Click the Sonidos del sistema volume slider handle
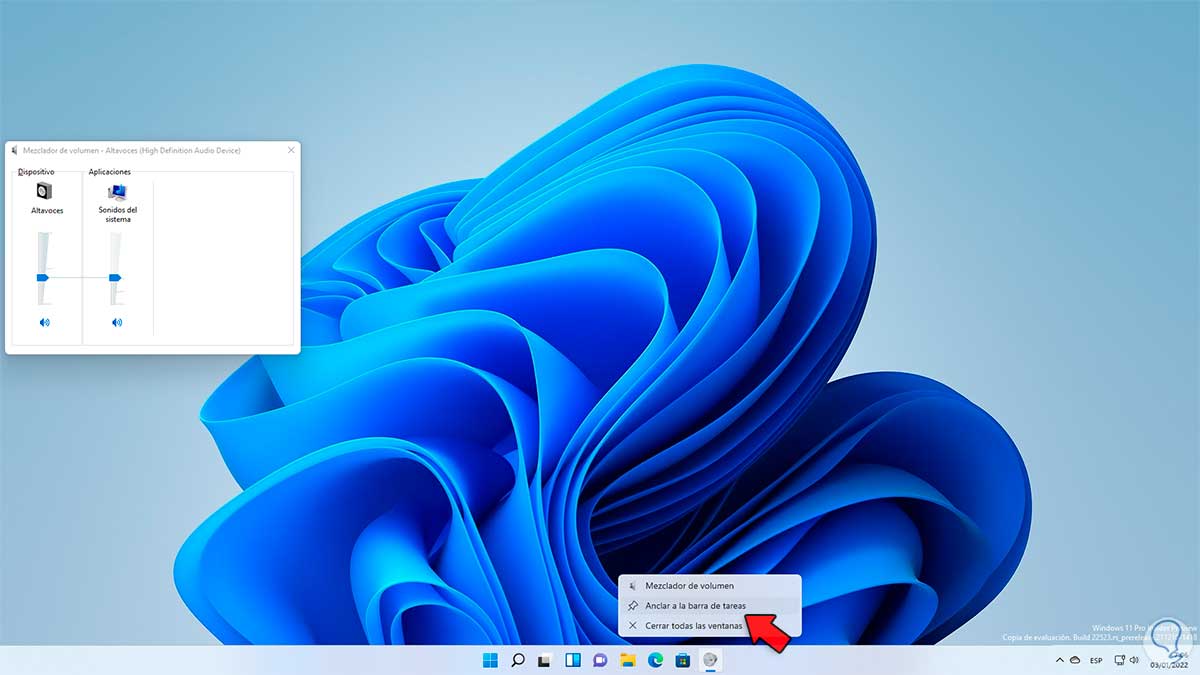 (115, 277)
